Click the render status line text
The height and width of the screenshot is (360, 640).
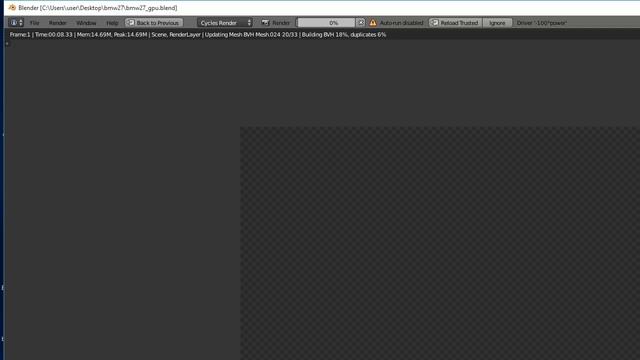point(198,35)
